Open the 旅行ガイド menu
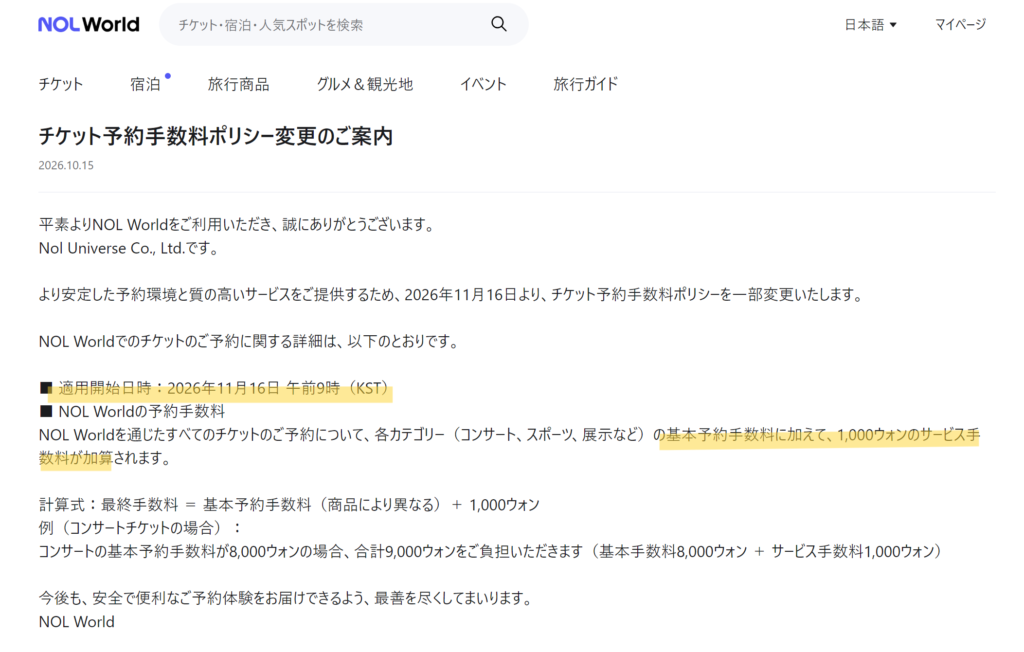Screen dimensions: 1024x652 [x=586, y=84]
